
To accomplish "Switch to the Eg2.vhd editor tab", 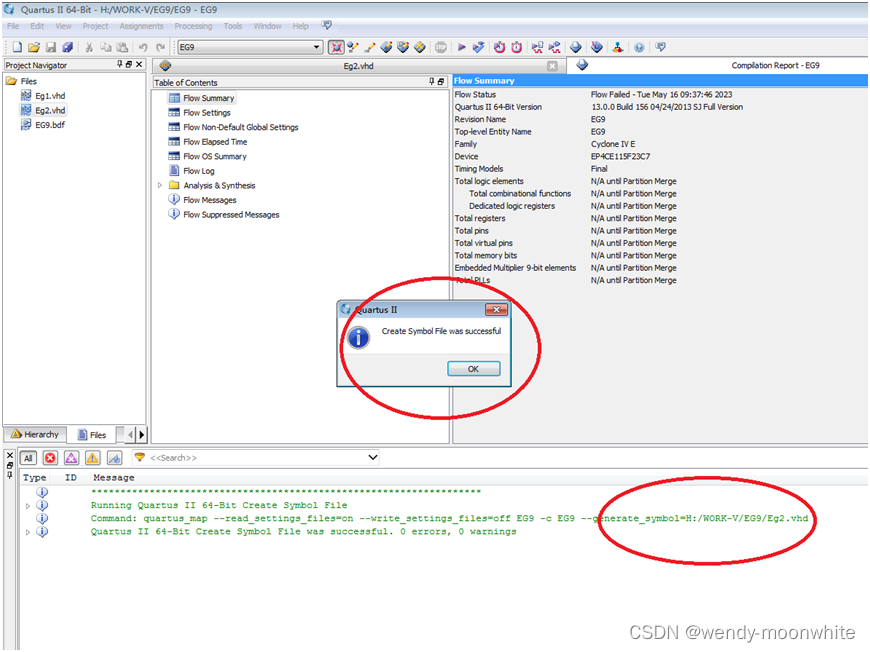I will pyautogui.click(x=358, y=65).
